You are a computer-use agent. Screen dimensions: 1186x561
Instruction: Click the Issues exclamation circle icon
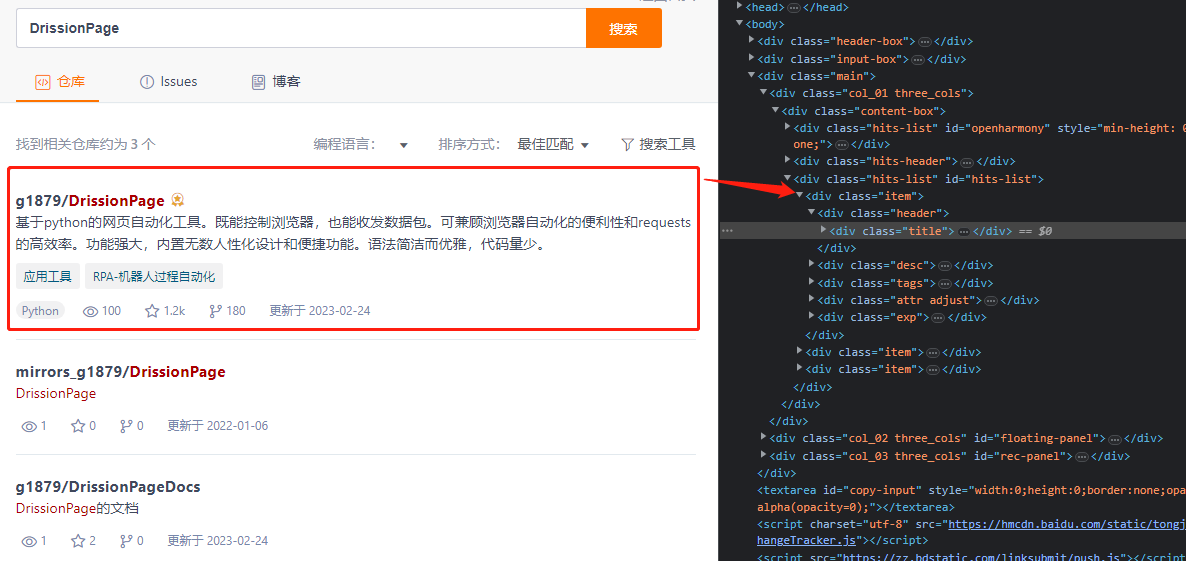[147, 82]
